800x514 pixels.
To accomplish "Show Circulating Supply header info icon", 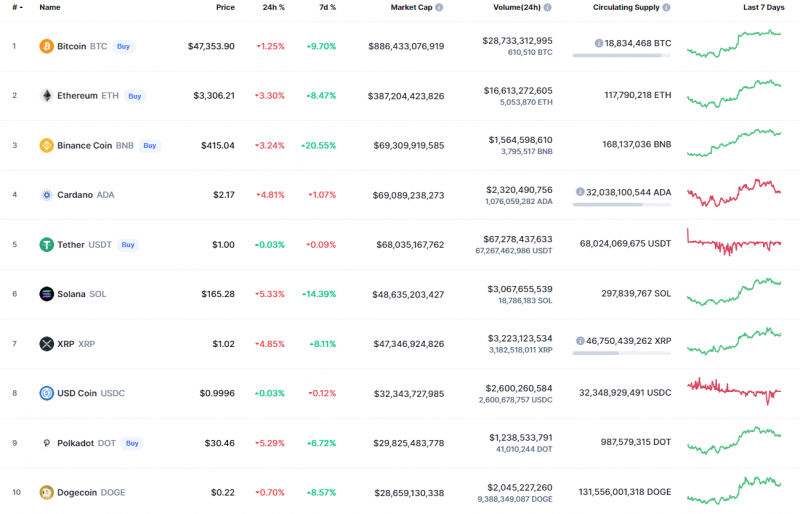I will [x=666, y=7].
